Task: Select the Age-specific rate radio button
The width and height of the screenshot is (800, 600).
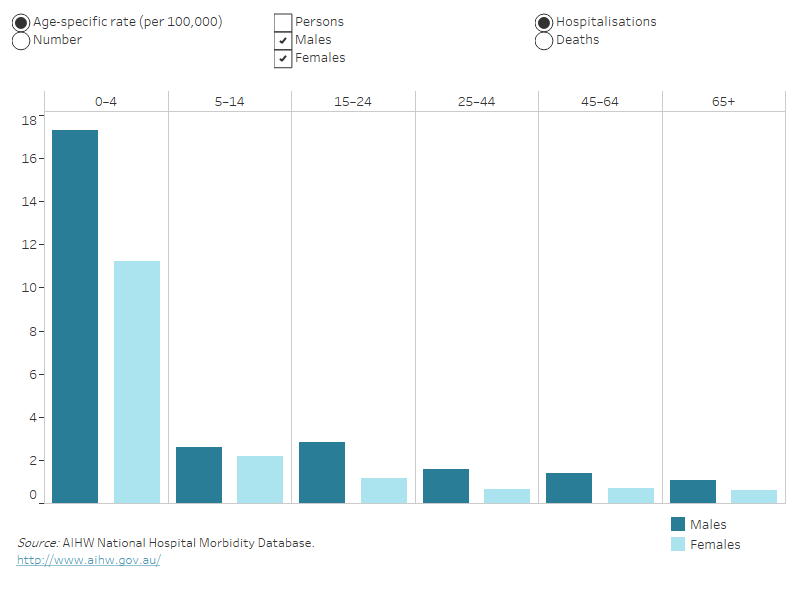Action: tap(21, 22)
